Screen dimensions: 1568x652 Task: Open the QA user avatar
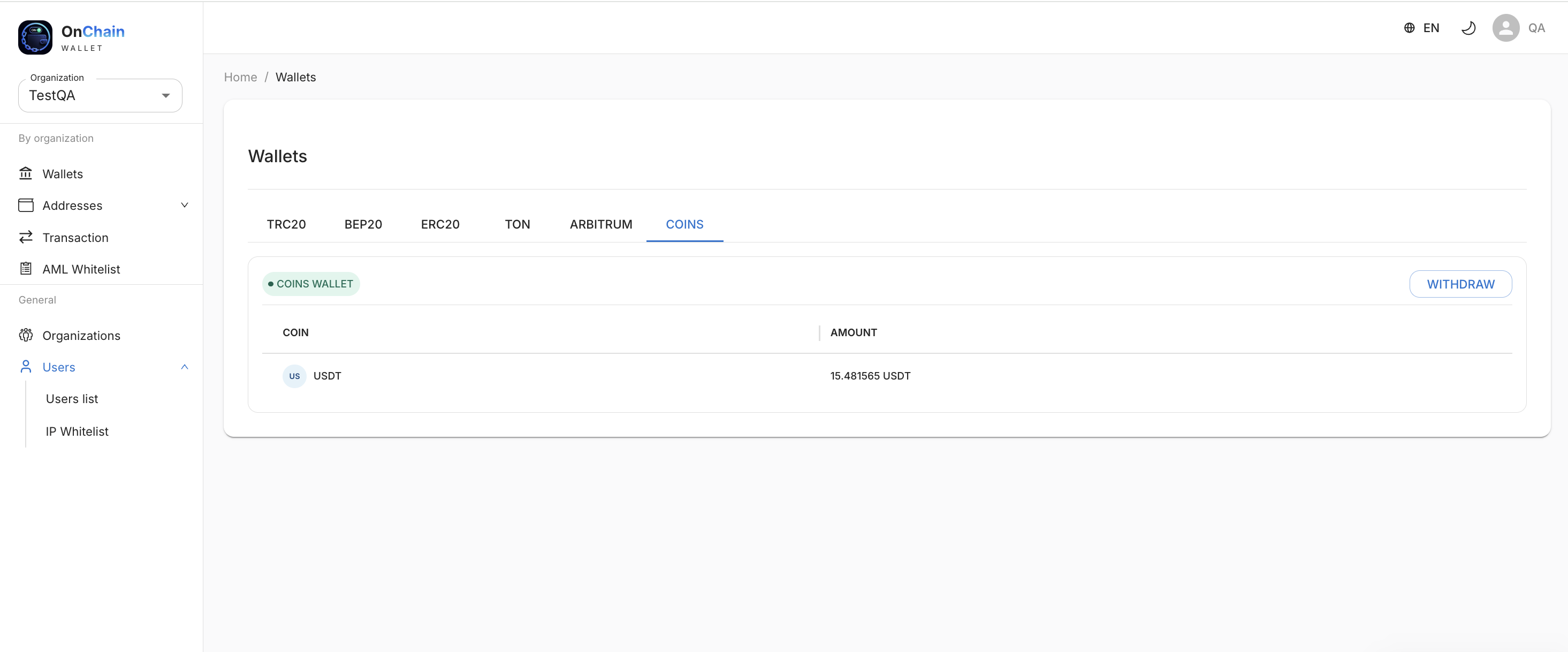pos(1505,28)
